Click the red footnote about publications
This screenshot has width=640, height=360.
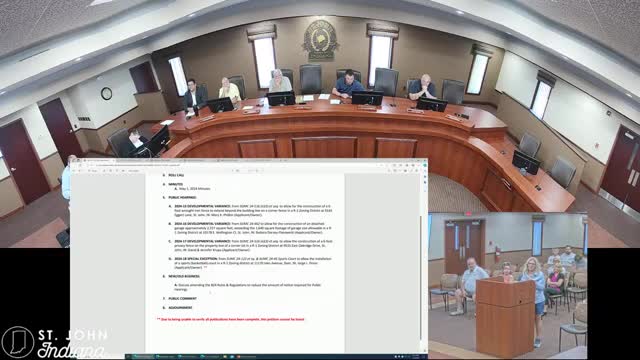[231, 319]
